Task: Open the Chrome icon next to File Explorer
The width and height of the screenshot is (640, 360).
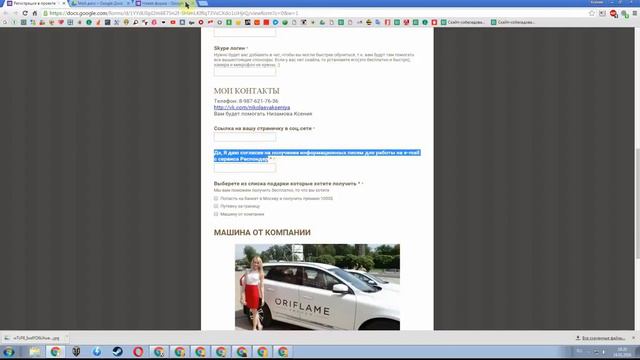Action: [56, 351]
